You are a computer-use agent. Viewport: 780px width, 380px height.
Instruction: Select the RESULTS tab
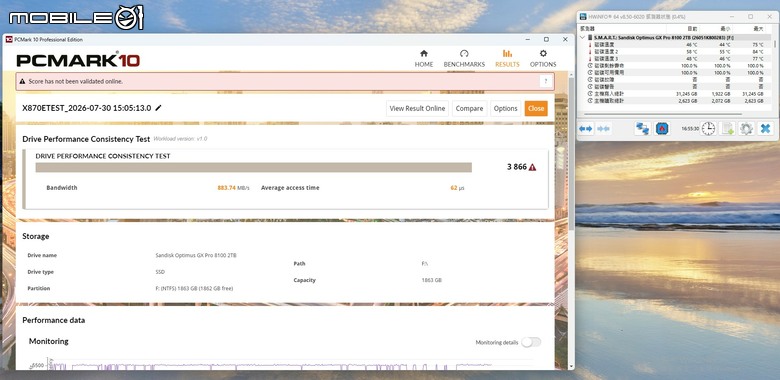point(507,59)
